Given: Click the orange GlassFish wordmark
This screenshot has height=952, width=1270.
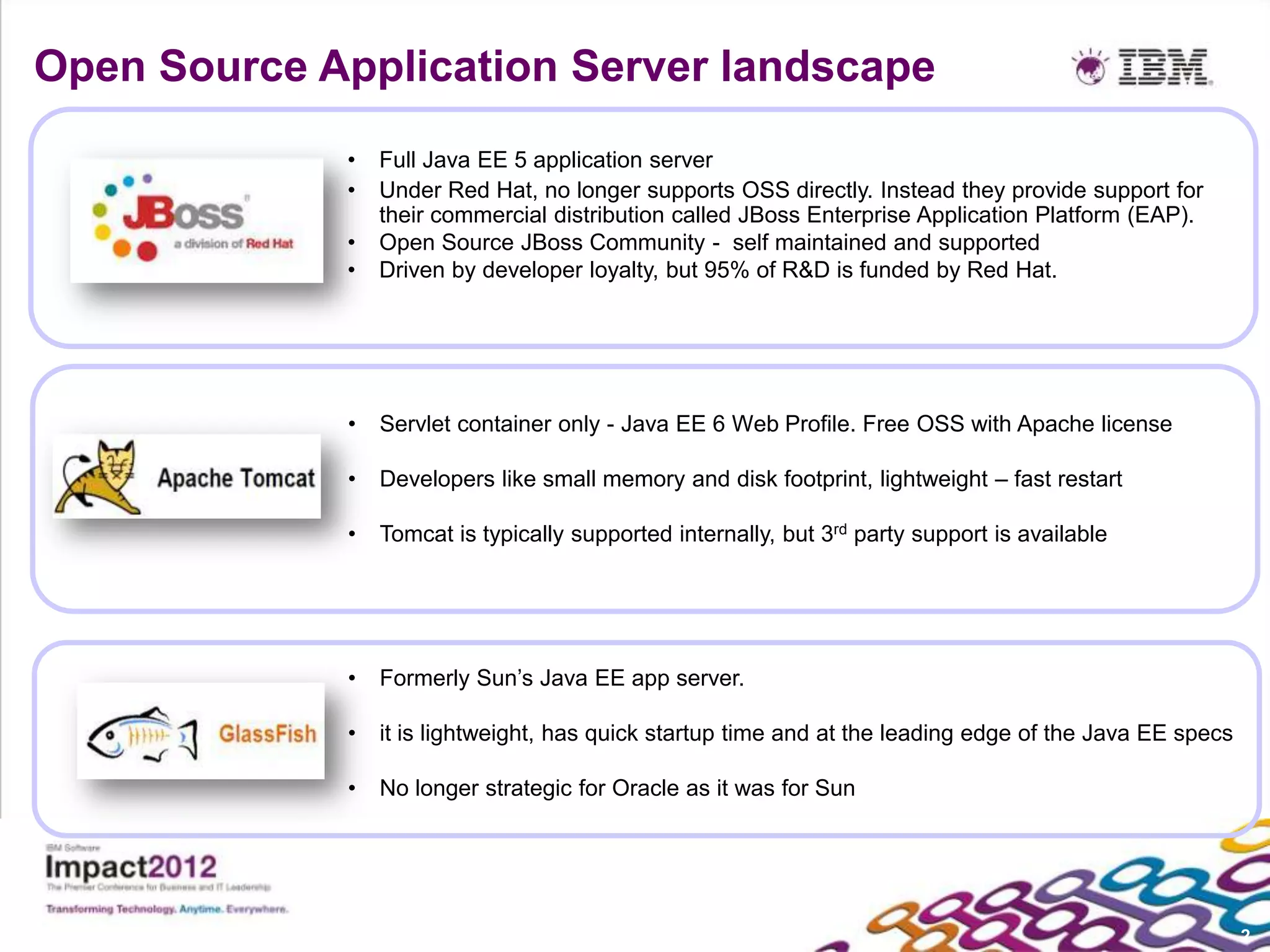Looking at the screenshot, I should pyautogui.click(x=267, y=734).
